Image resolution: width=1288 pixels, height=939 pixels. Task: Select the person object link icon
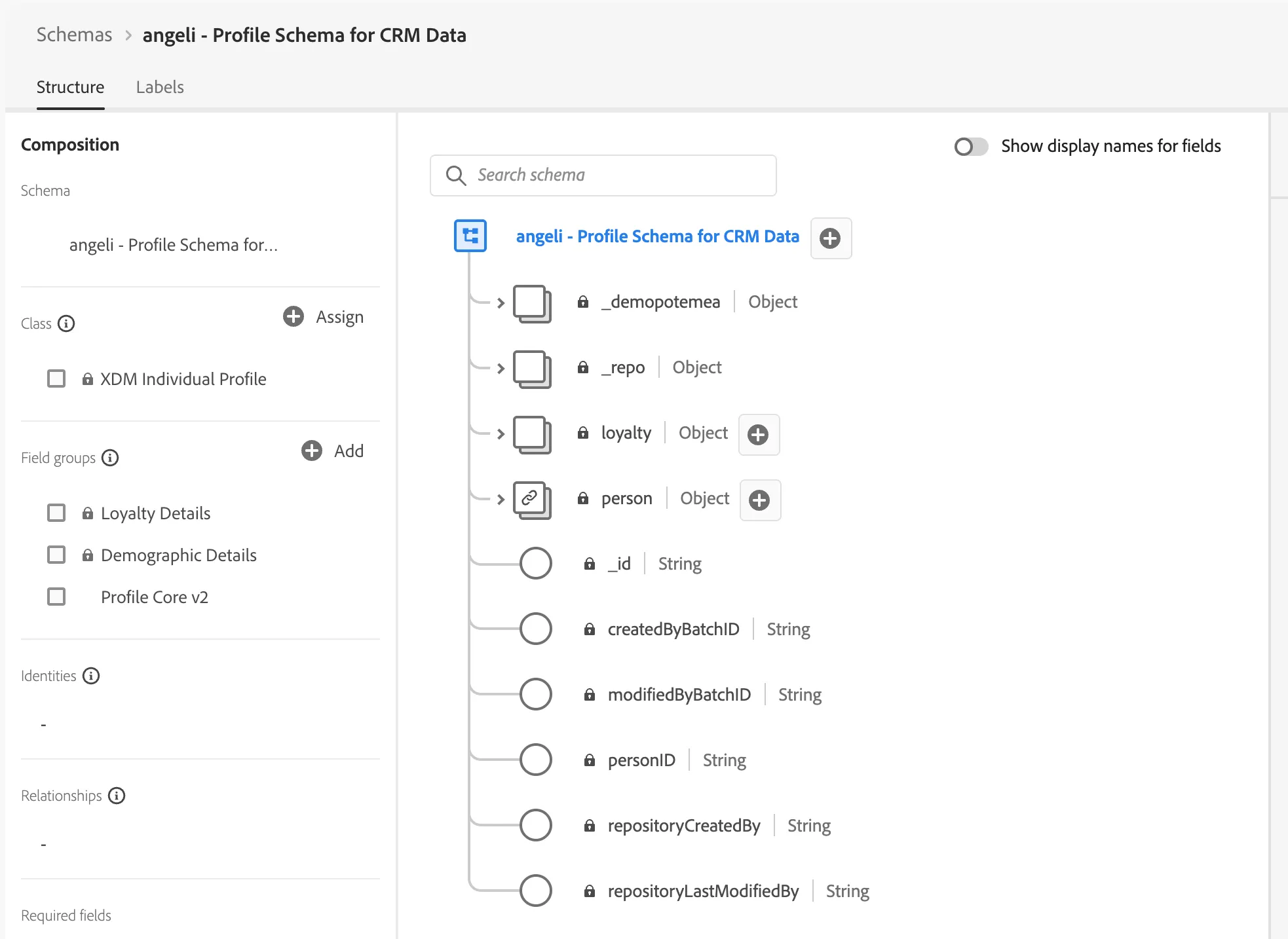531,500
